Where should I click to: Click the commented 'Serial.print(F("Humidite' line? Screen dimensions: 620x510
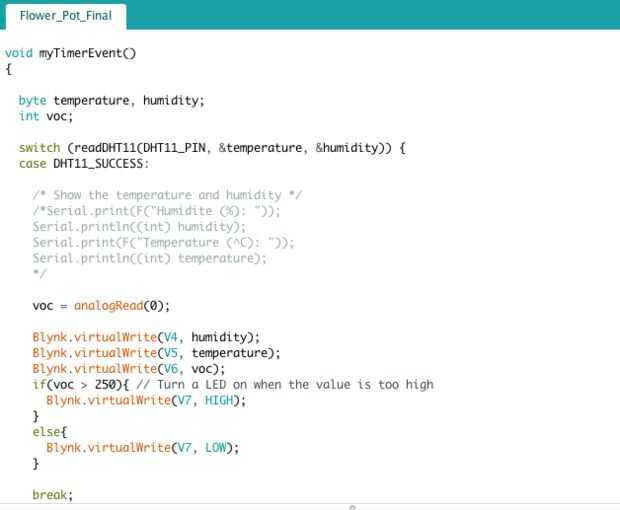[156, 211]
